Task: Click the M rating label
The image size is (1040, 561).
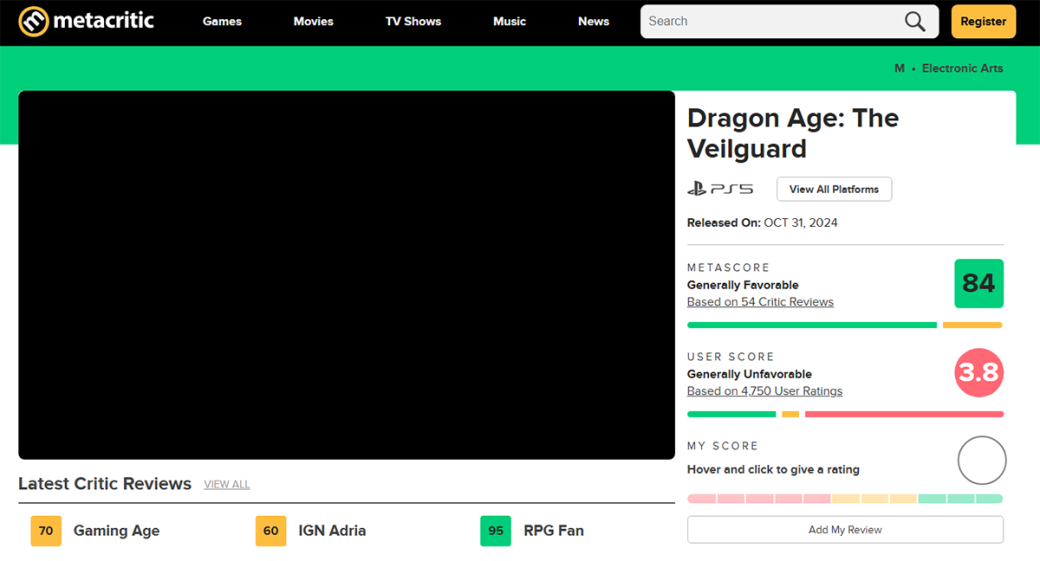Action: tap(899, 68)
